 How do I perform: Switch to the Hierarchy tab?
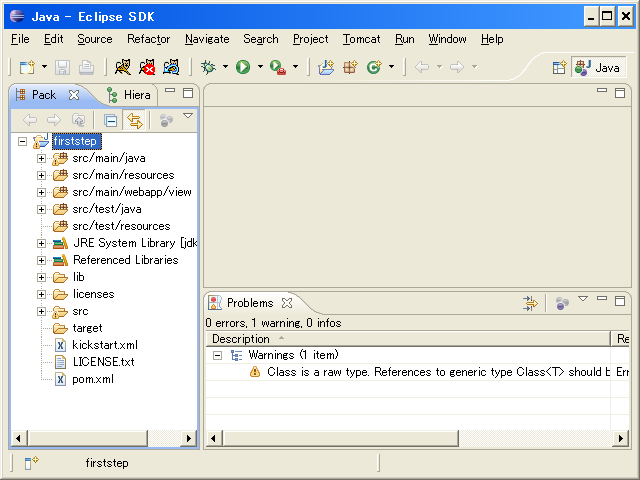[x=130, y=95]
